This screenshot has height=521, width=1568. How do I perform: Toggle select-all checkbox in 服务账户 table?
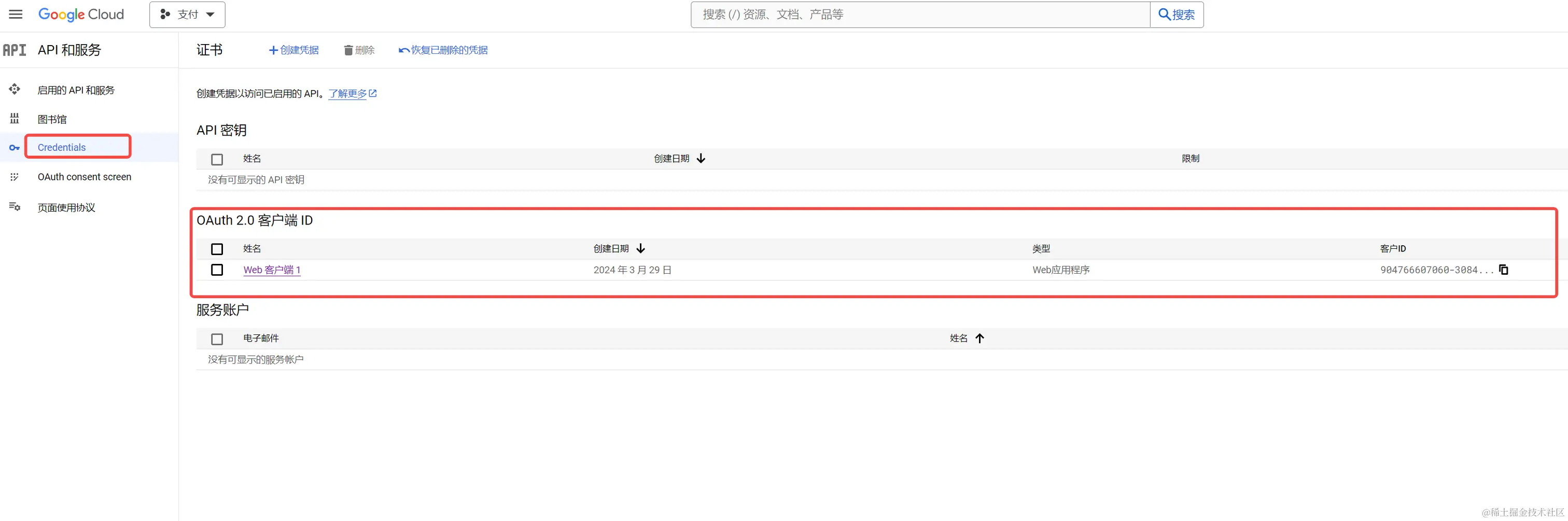[x=217, y=339]
